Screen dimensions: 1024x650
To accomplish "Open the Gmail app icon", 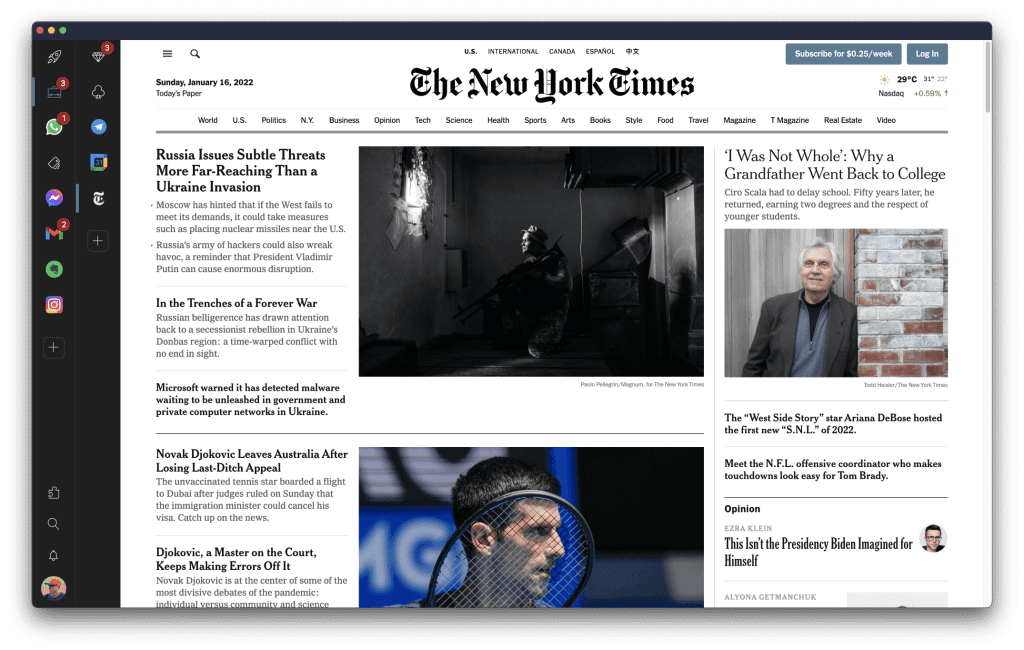I will coord(54,233).
